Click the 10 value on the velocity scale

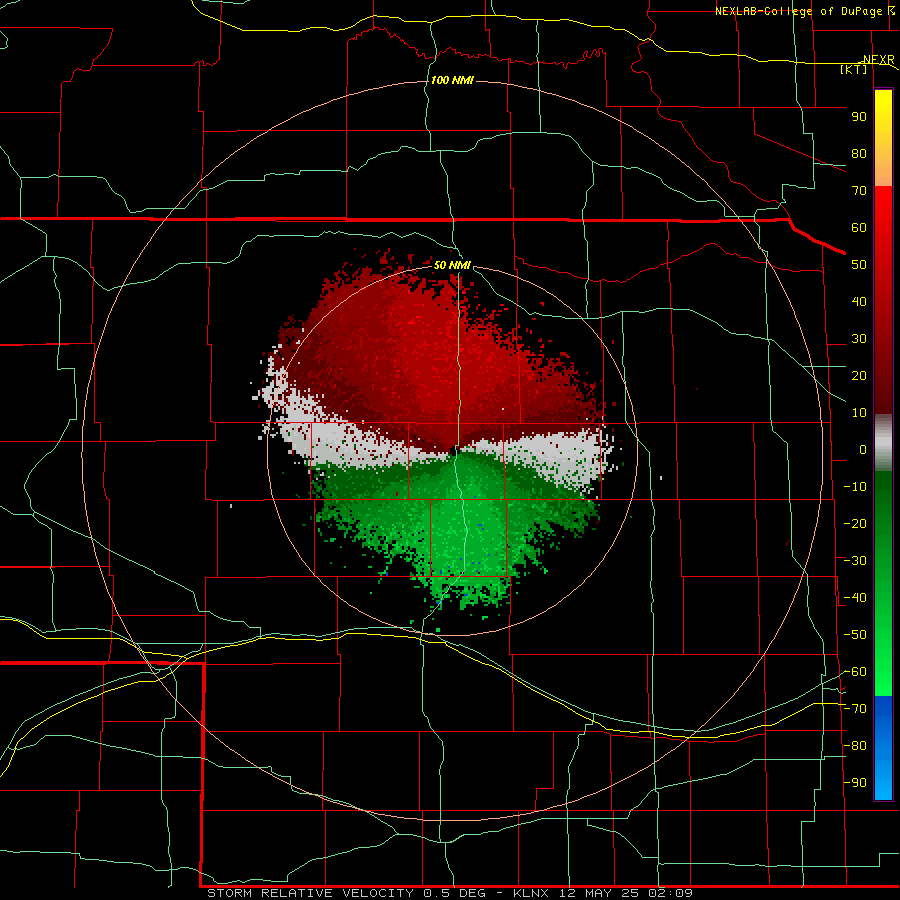tap(859, 413)
